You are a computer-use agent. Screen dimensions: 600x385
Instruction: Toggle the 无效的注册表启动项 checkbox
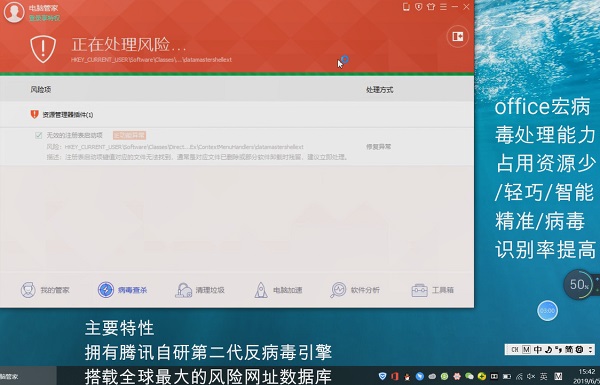pos(38,135)
